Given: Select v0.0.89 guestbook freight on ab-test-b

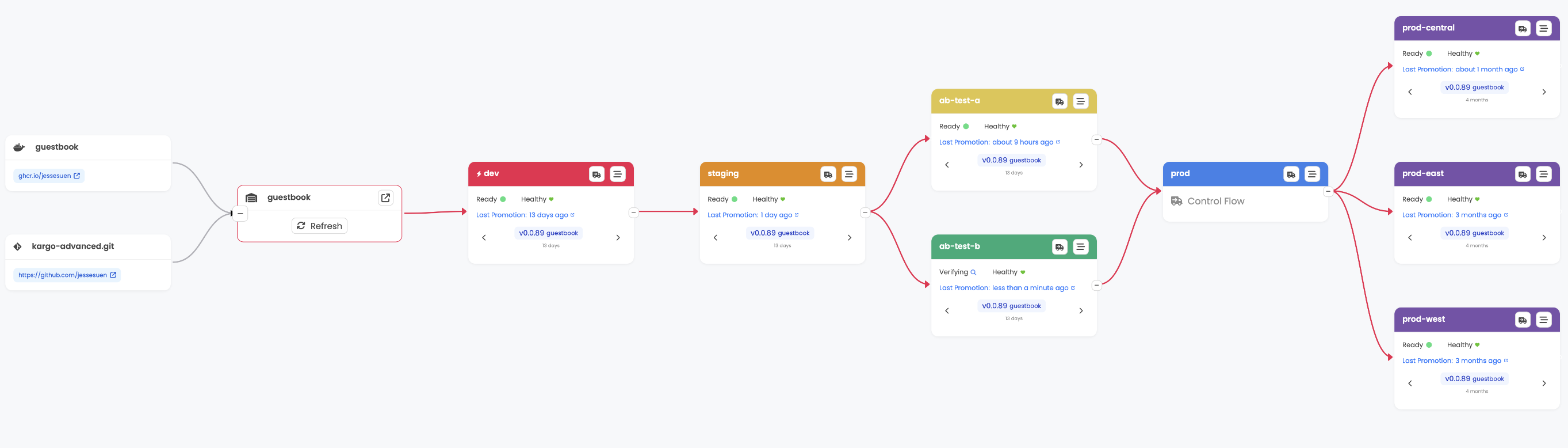Looking at the screenshot, I should (x=1011, y=306).
